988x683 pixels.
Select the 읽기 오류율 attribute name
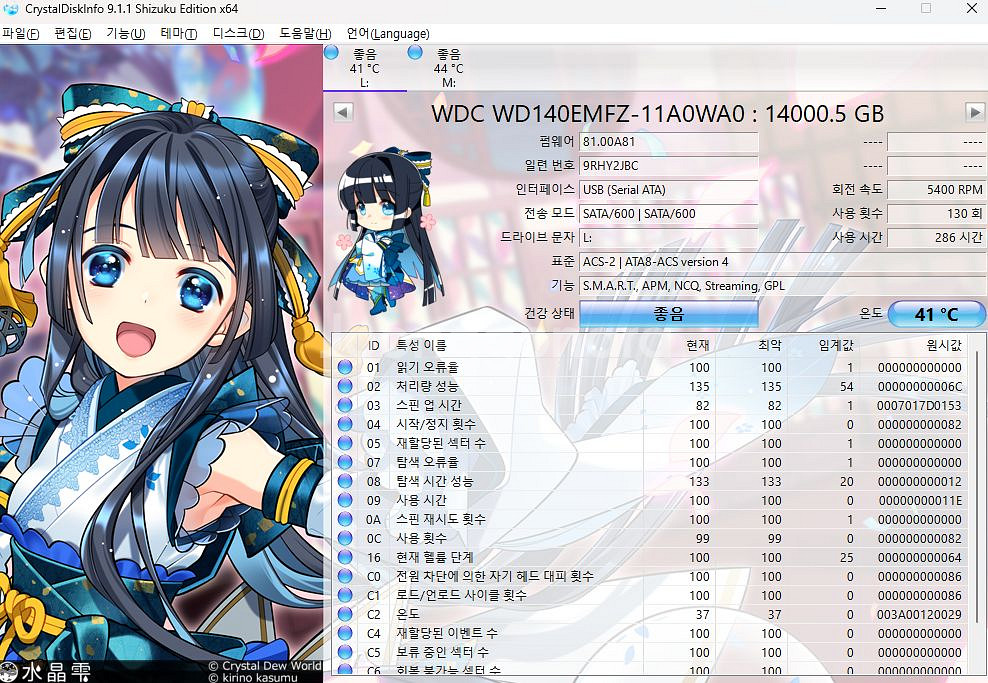[427, 367]
